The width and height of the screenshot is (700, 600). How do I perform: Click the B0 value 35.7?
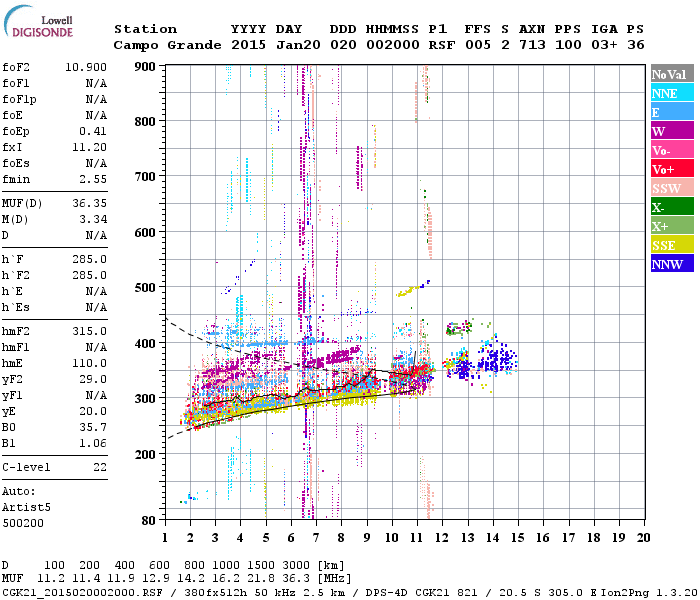pyautogui.click(x=93, y=428)
